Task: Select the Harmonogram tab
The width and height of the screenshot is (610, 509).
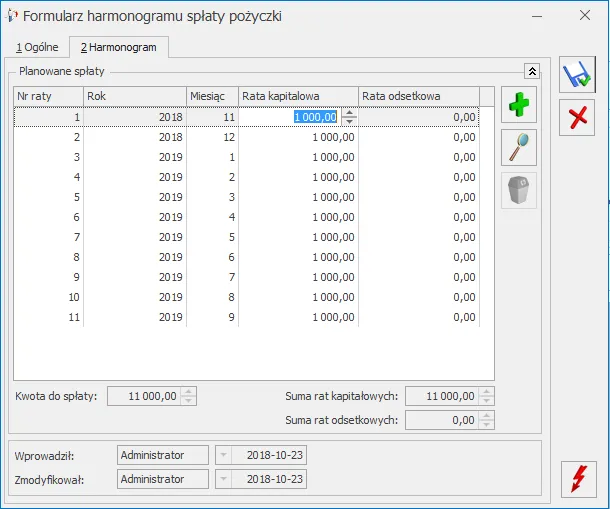Action: pyautogui.click(x=118, y=47)
